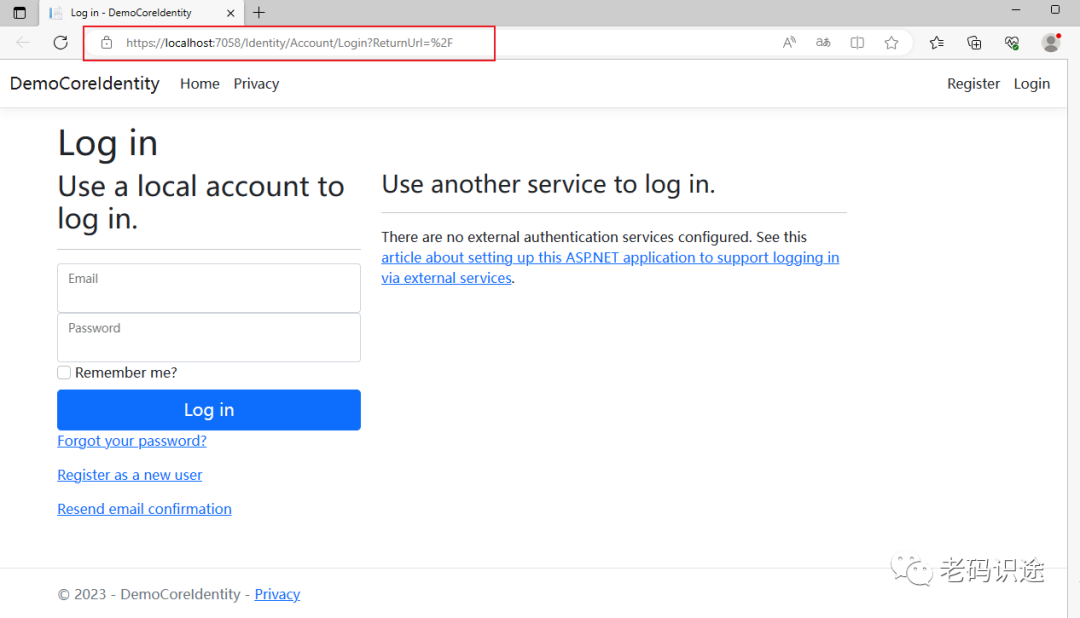Open the tab actions menu icon

[19, 13]
